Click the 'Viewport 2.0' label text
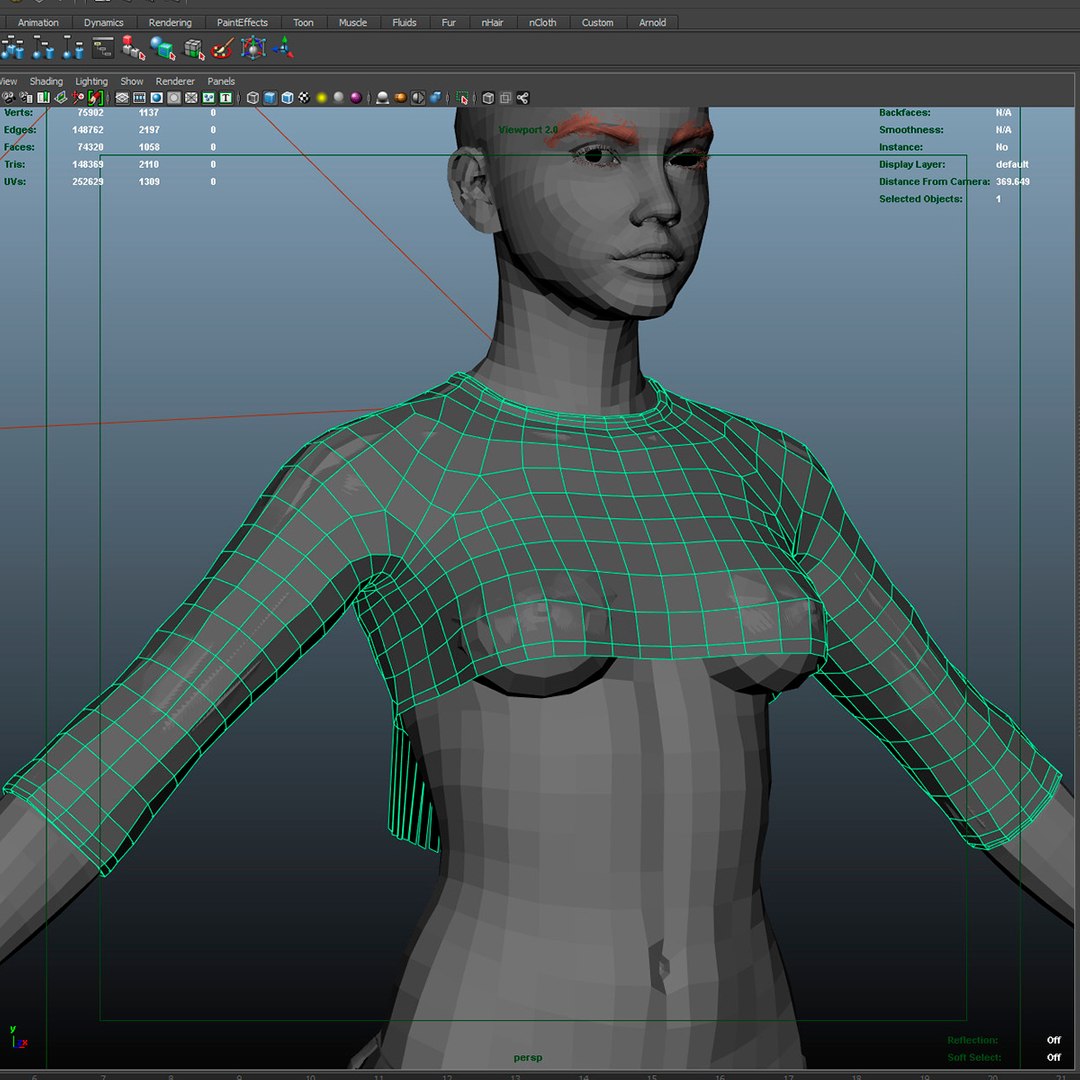1080x1080 pixels. click(x=528, y=129)
